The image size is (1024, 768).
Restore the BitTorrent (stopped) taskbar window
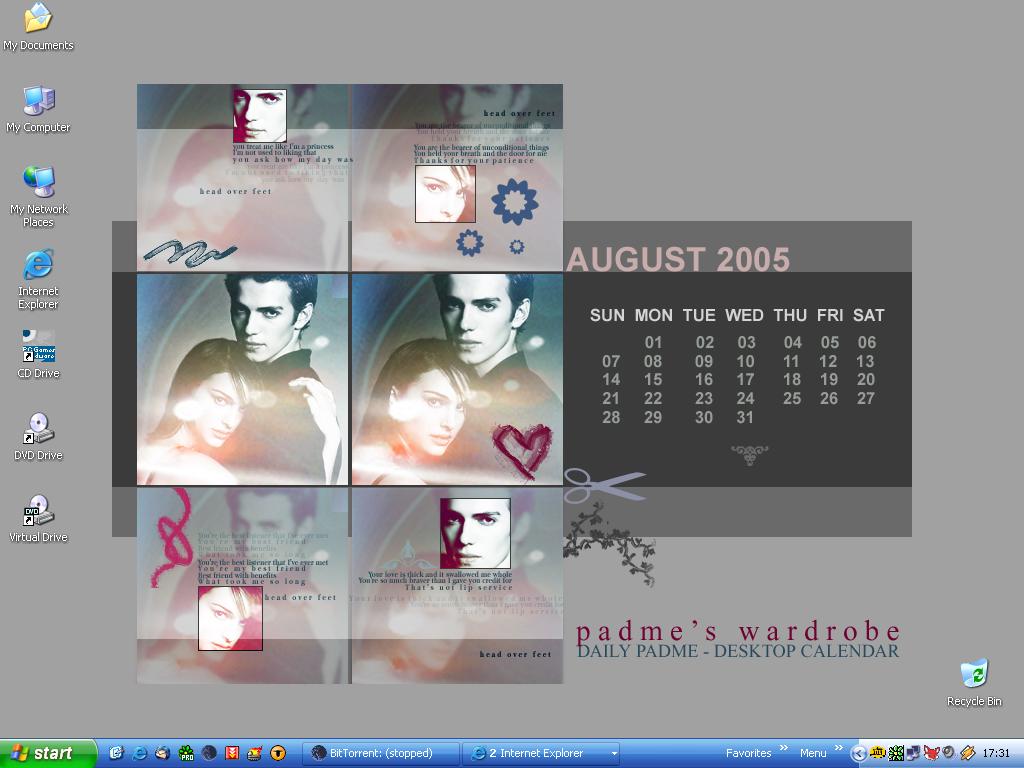[381, 753]
